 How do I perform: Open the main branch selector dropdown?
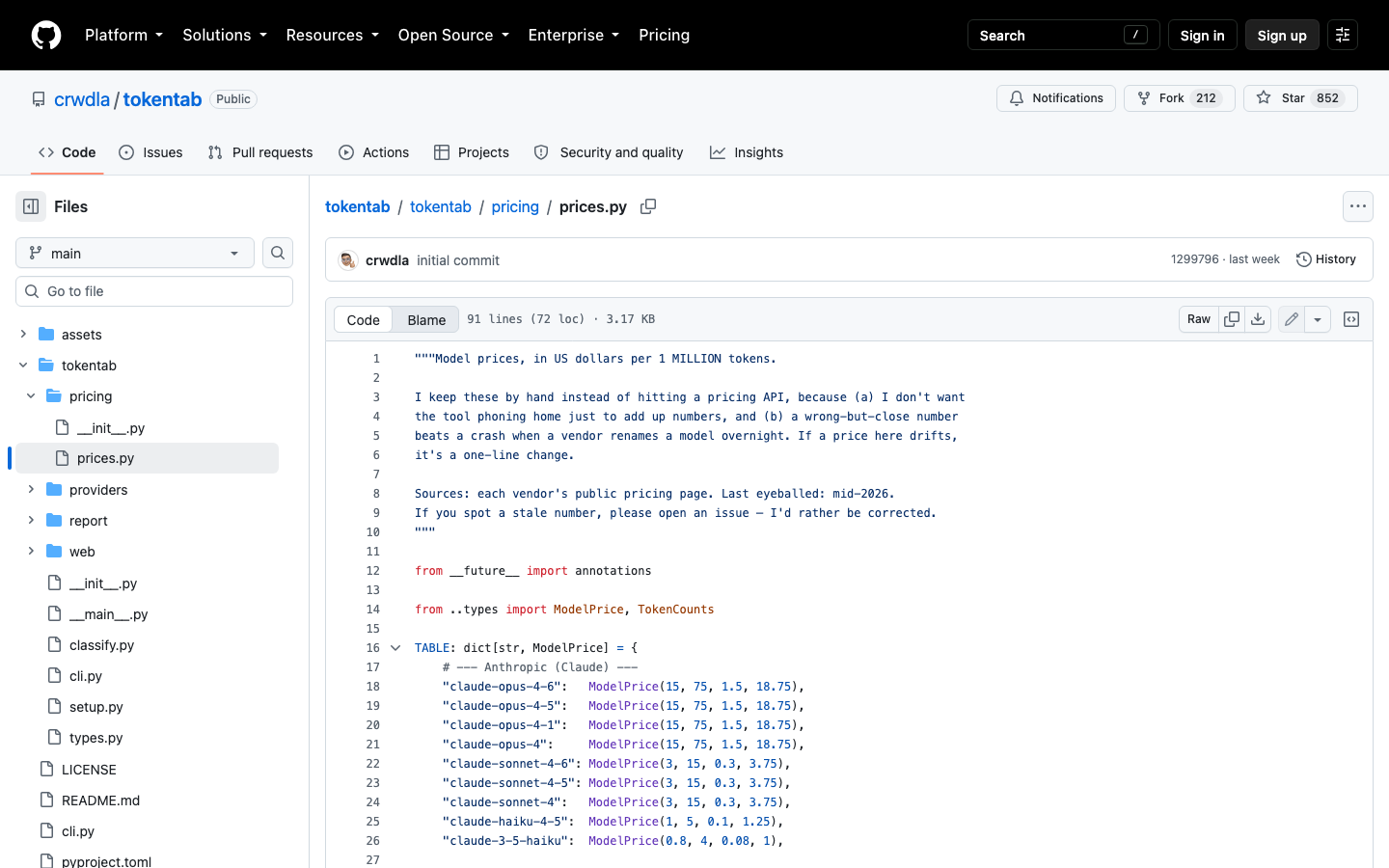pos(135,253)
